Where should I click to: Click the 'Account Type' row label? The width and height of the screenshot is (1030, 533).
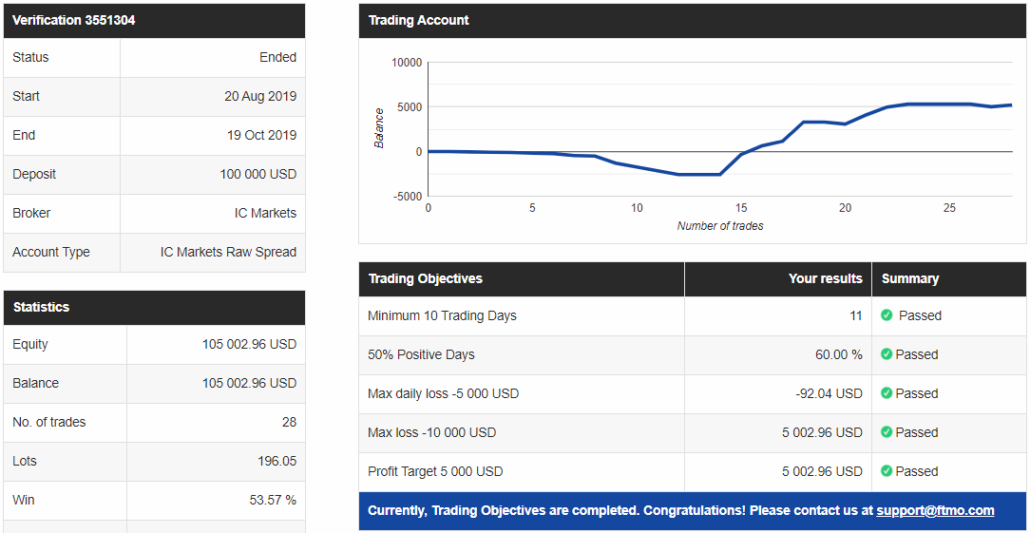[51, 252]
